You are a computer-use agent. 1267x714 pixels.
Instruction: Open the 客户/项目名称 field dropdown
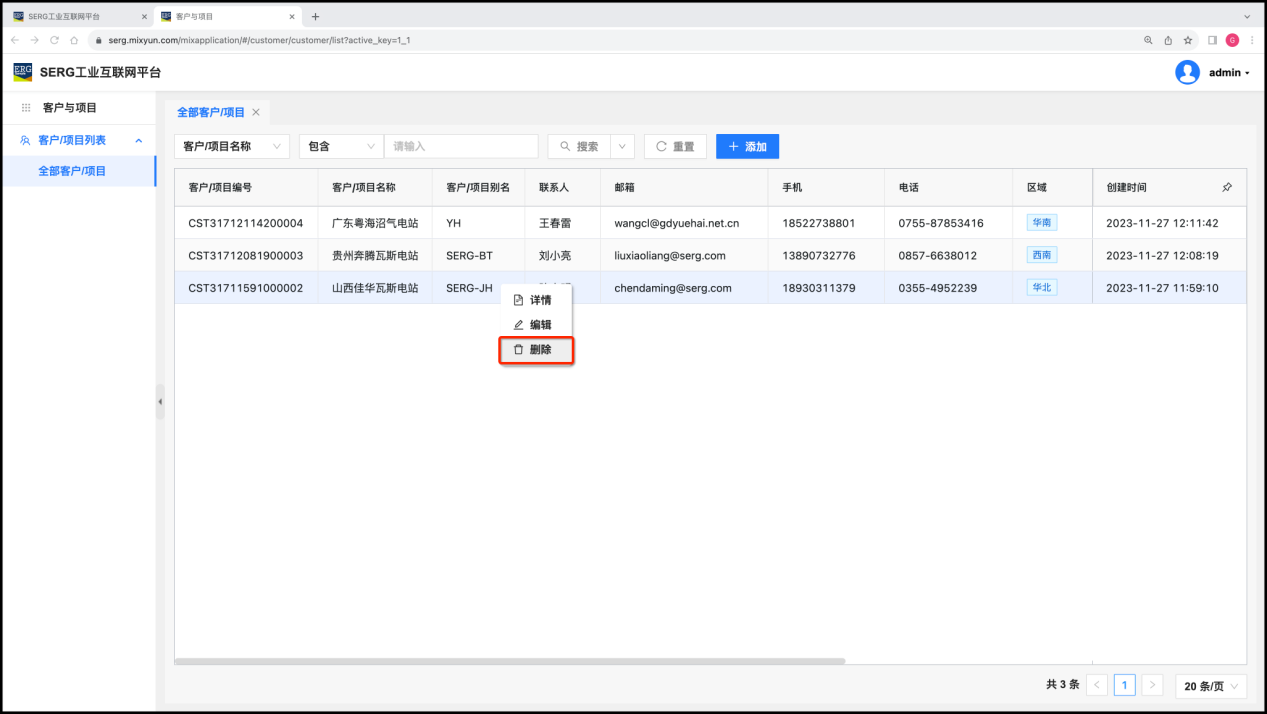tap(232, 146)
